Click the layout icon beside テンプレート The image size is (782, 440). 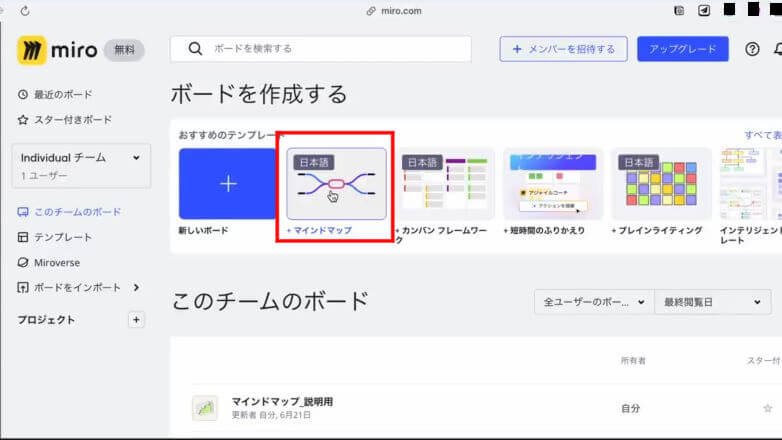pyautogui.click(x=23, y=237)
